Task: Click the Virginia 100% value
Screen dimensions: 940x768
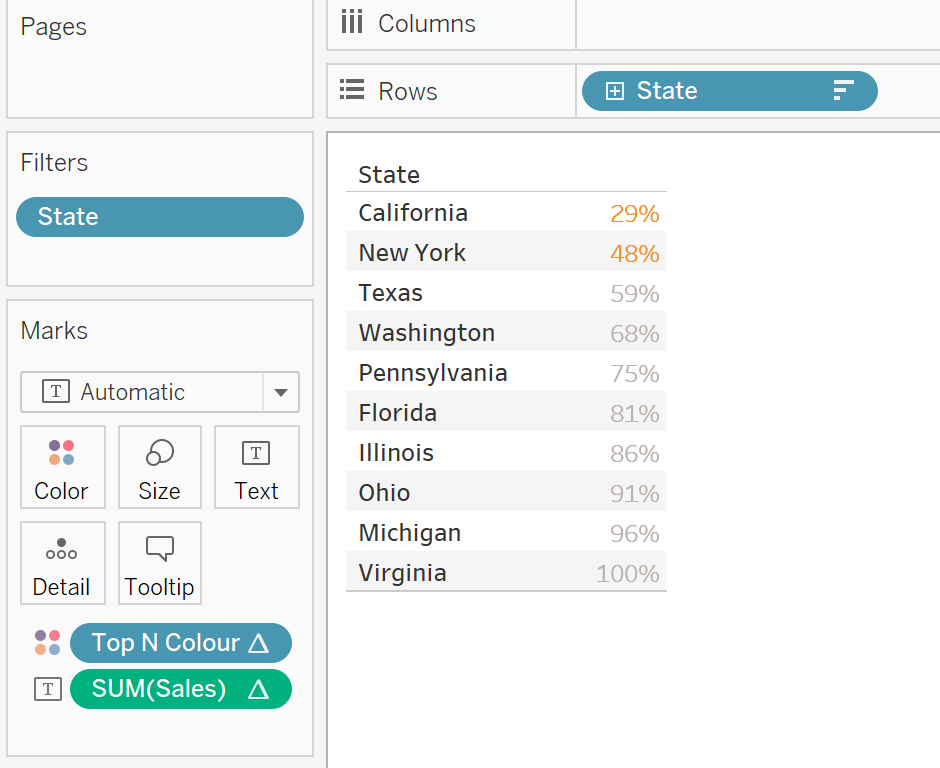Action: (x=627, y=573)
